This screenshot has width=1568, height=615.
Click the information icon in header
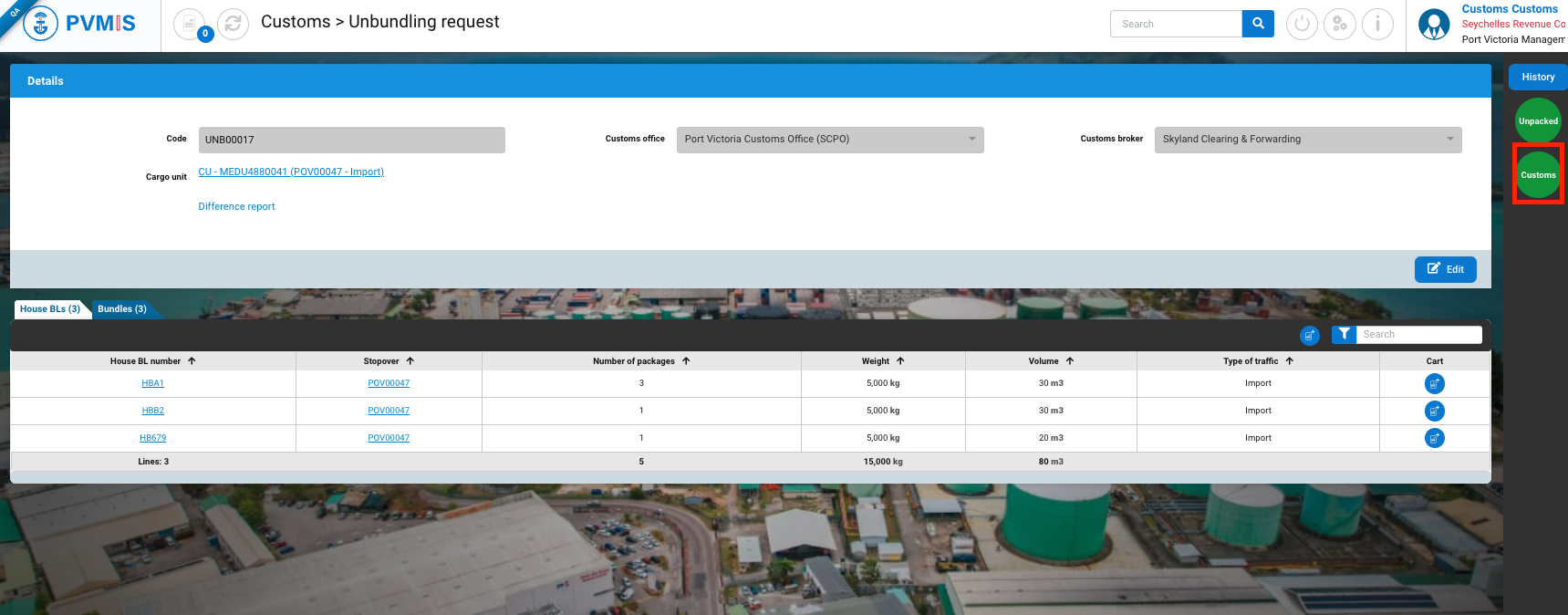1377,24
